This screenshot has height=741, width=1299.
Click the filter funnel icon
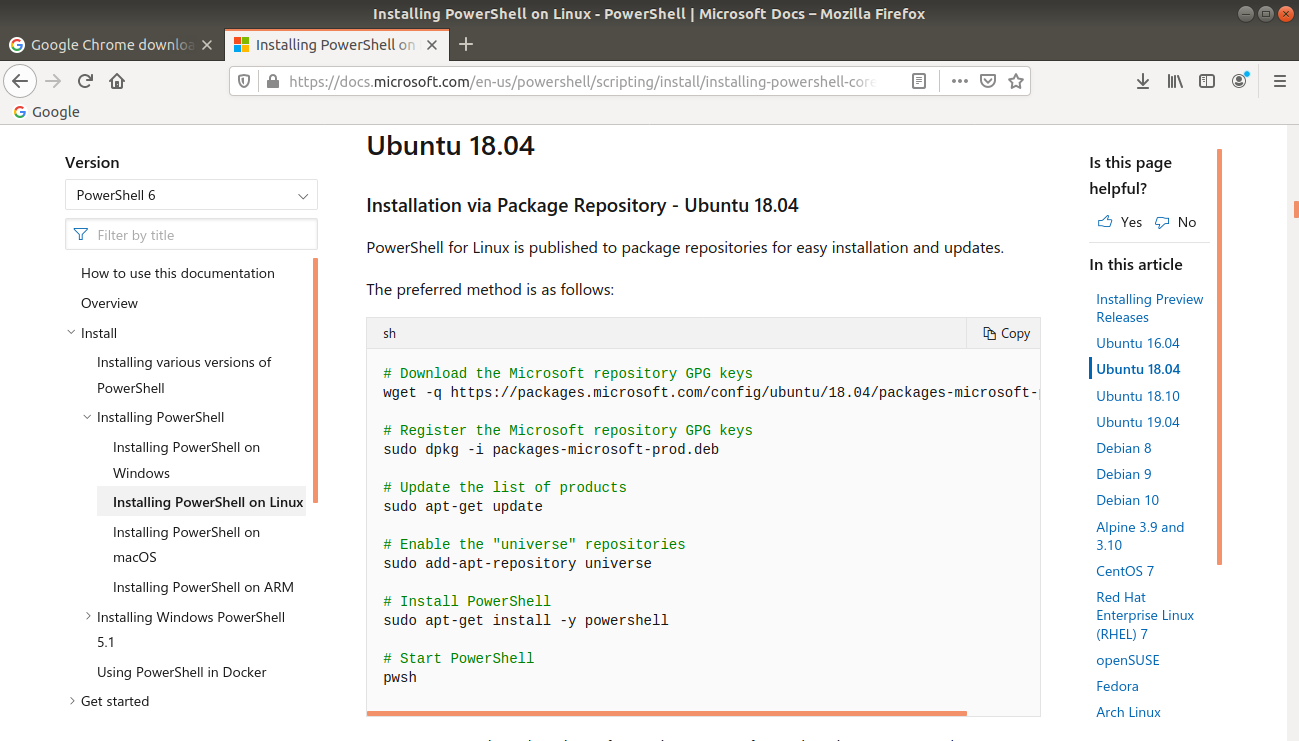[82, 235]
